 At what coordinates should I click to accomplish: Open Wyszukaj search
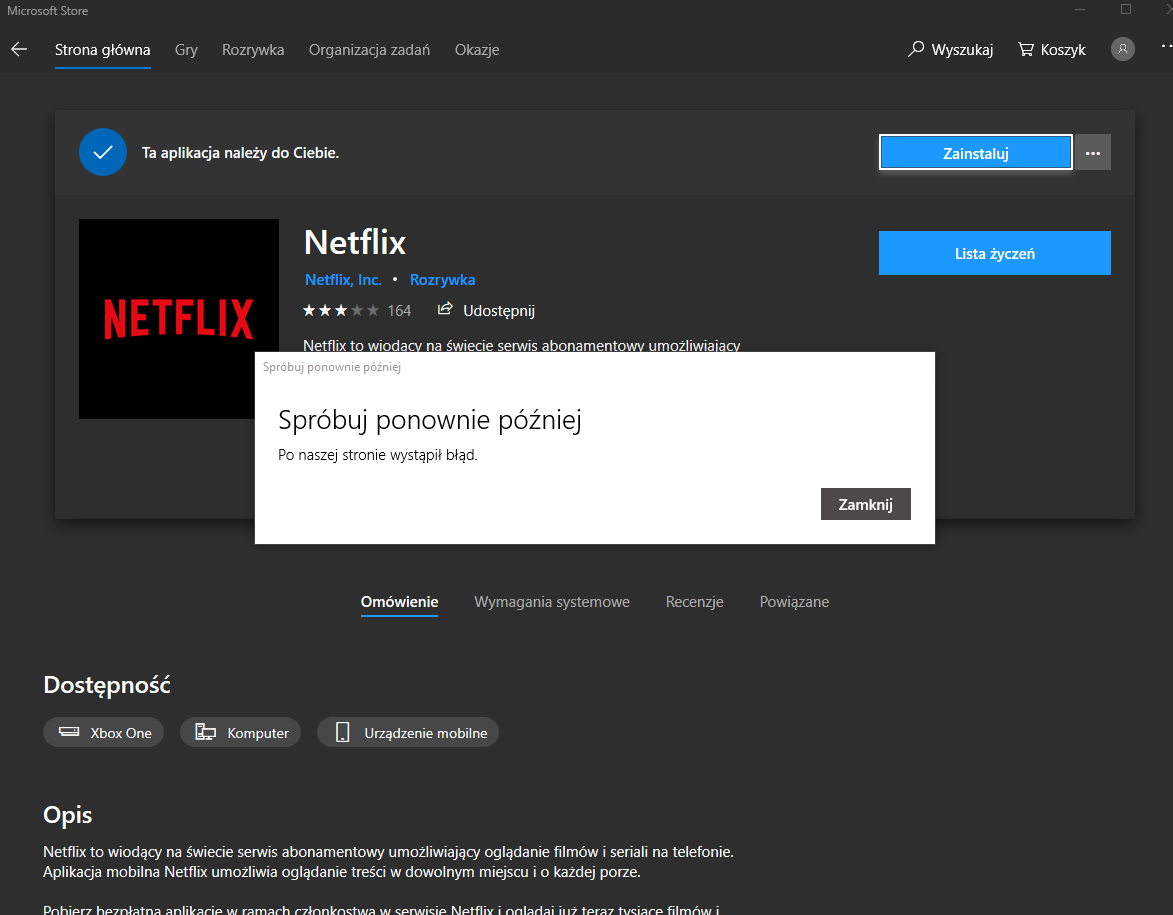point(950,49)
